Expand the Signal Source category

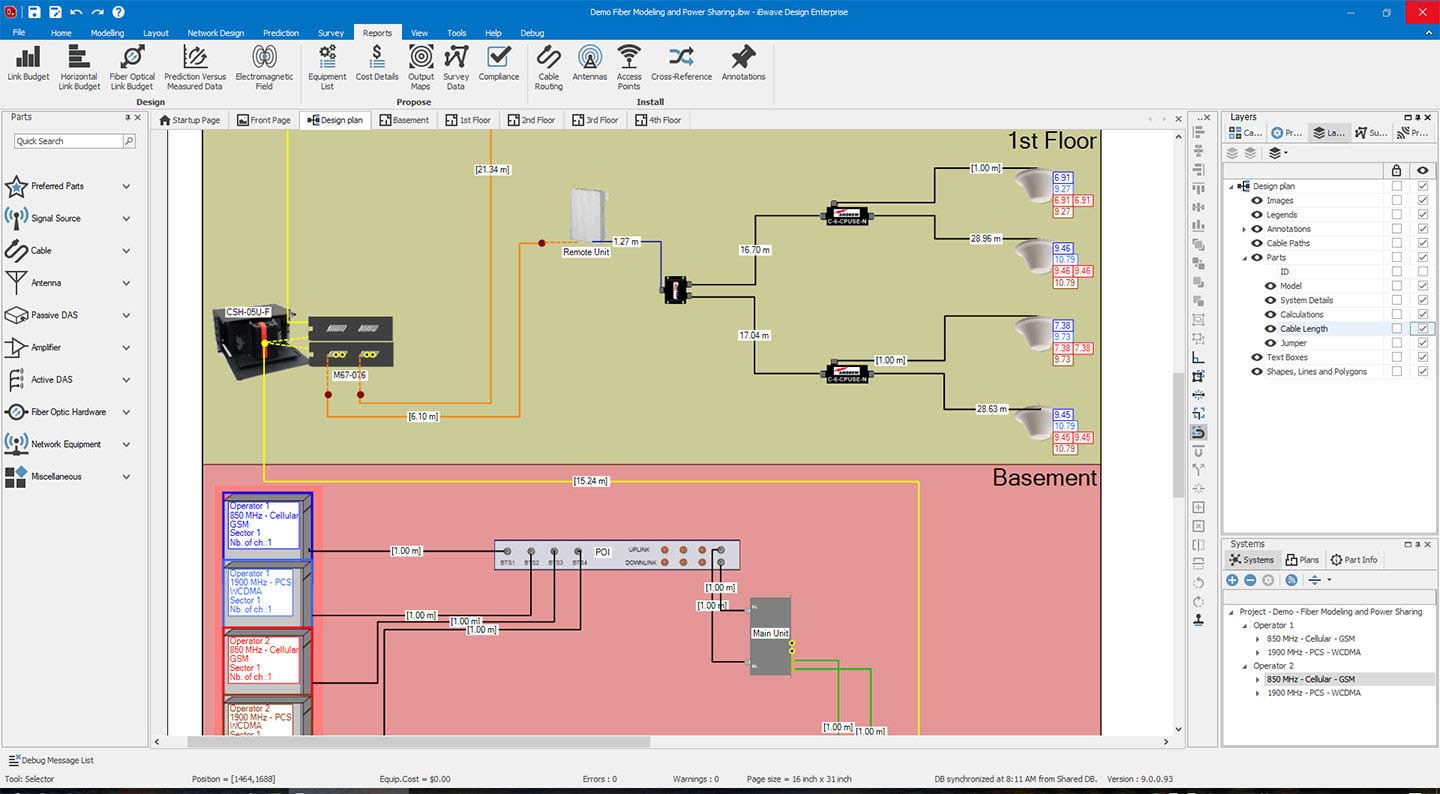[126, 218]
